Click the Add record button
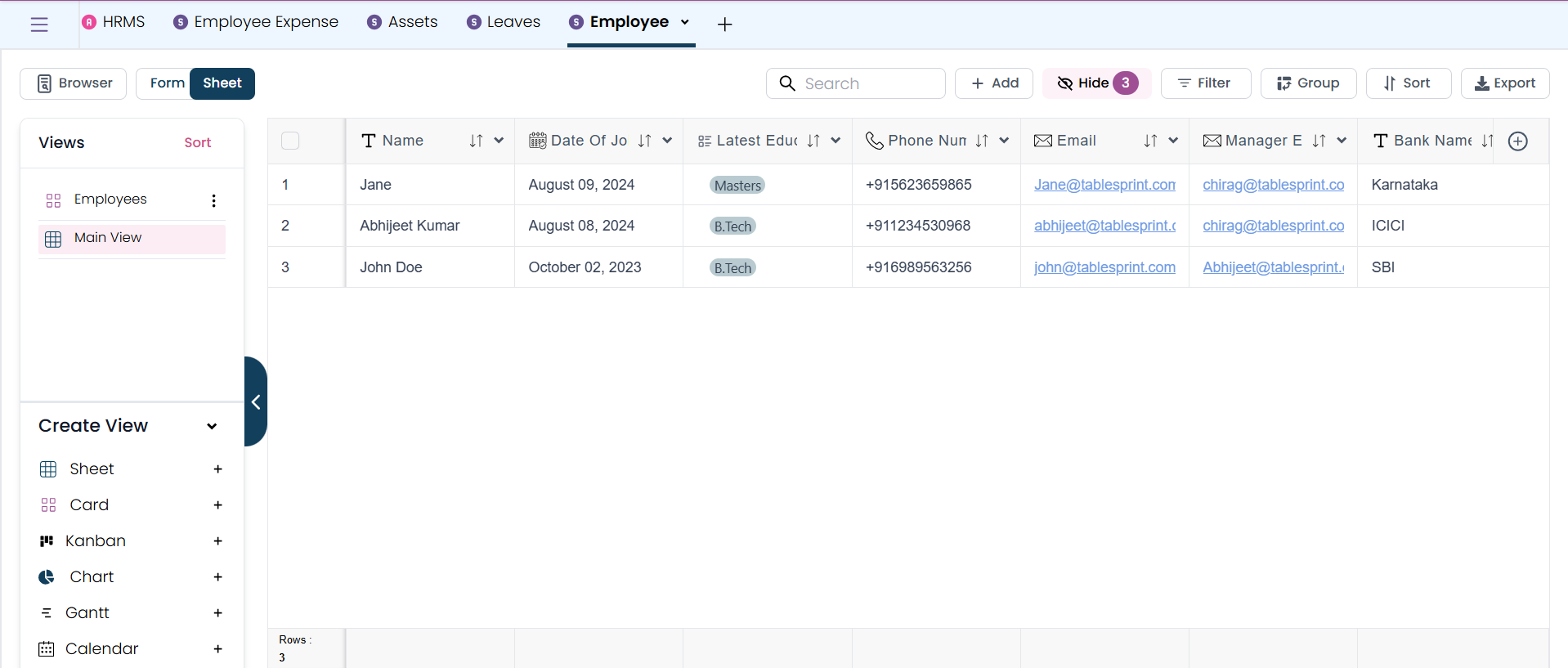 [x=994, y=83]
